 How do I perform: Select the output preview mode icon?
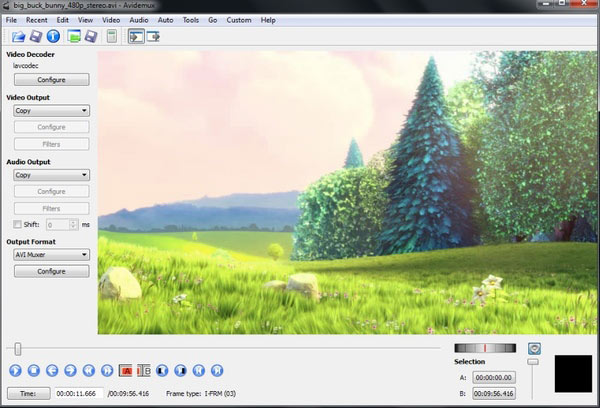(x=153, y=37)
